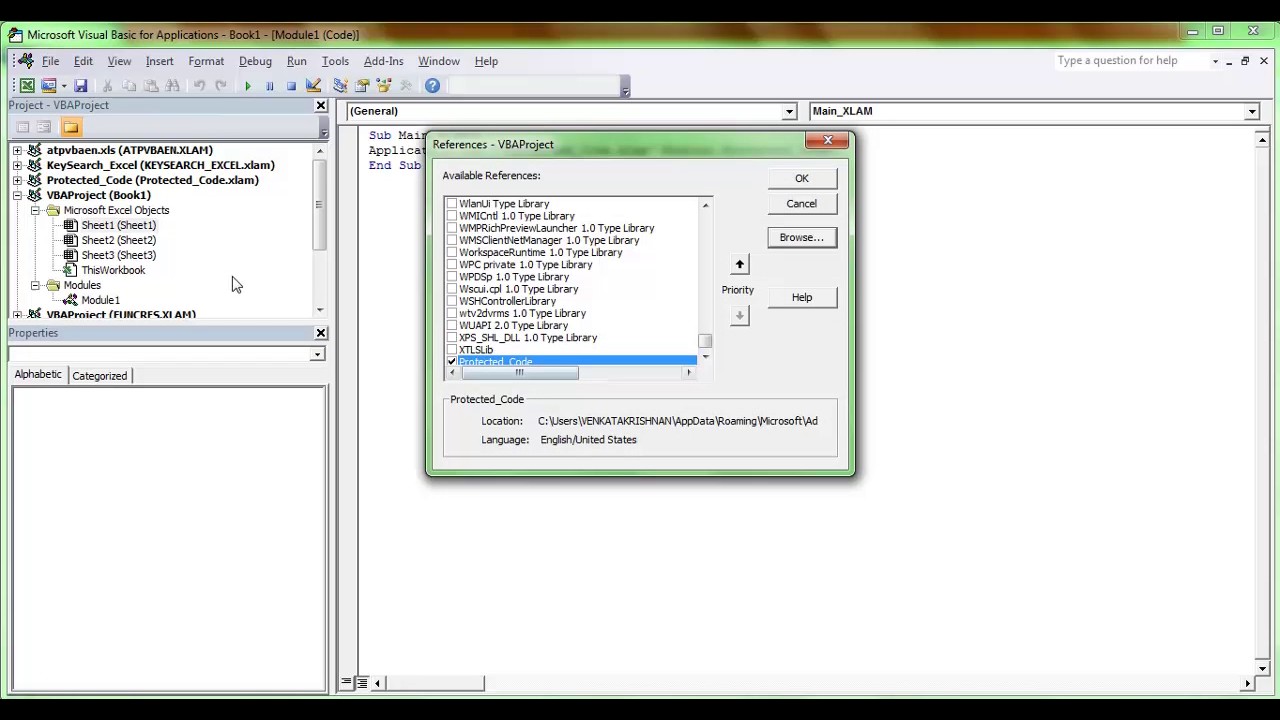Check WMPRichPreviewLauncher 1.0 Type Library checkbox

[452, 228]
